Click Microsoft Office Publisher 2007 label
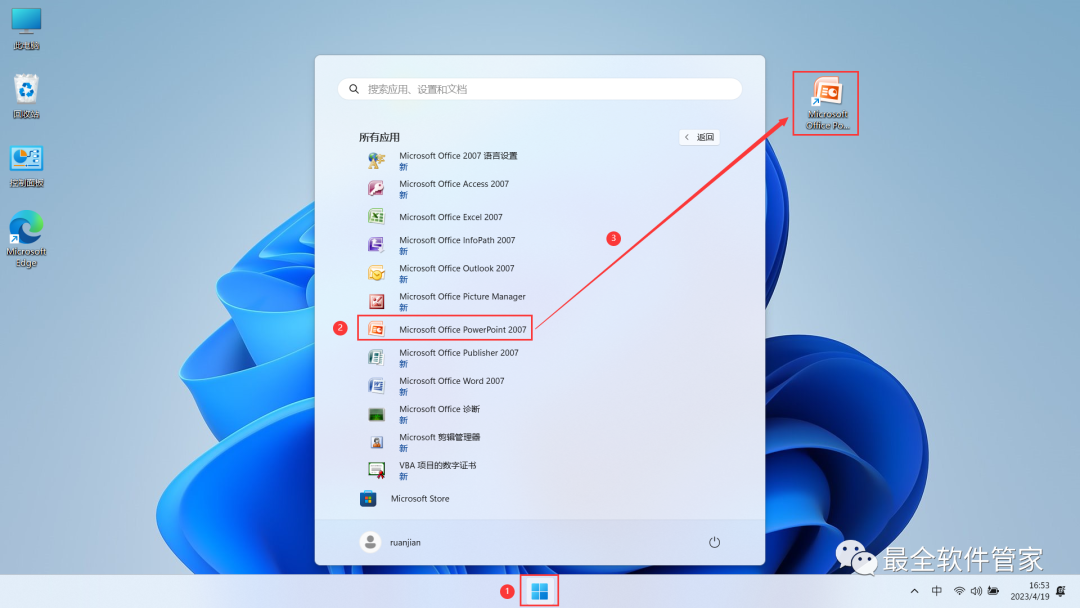The width and height of the screenshot is (1080, 608). pos(459,353)
